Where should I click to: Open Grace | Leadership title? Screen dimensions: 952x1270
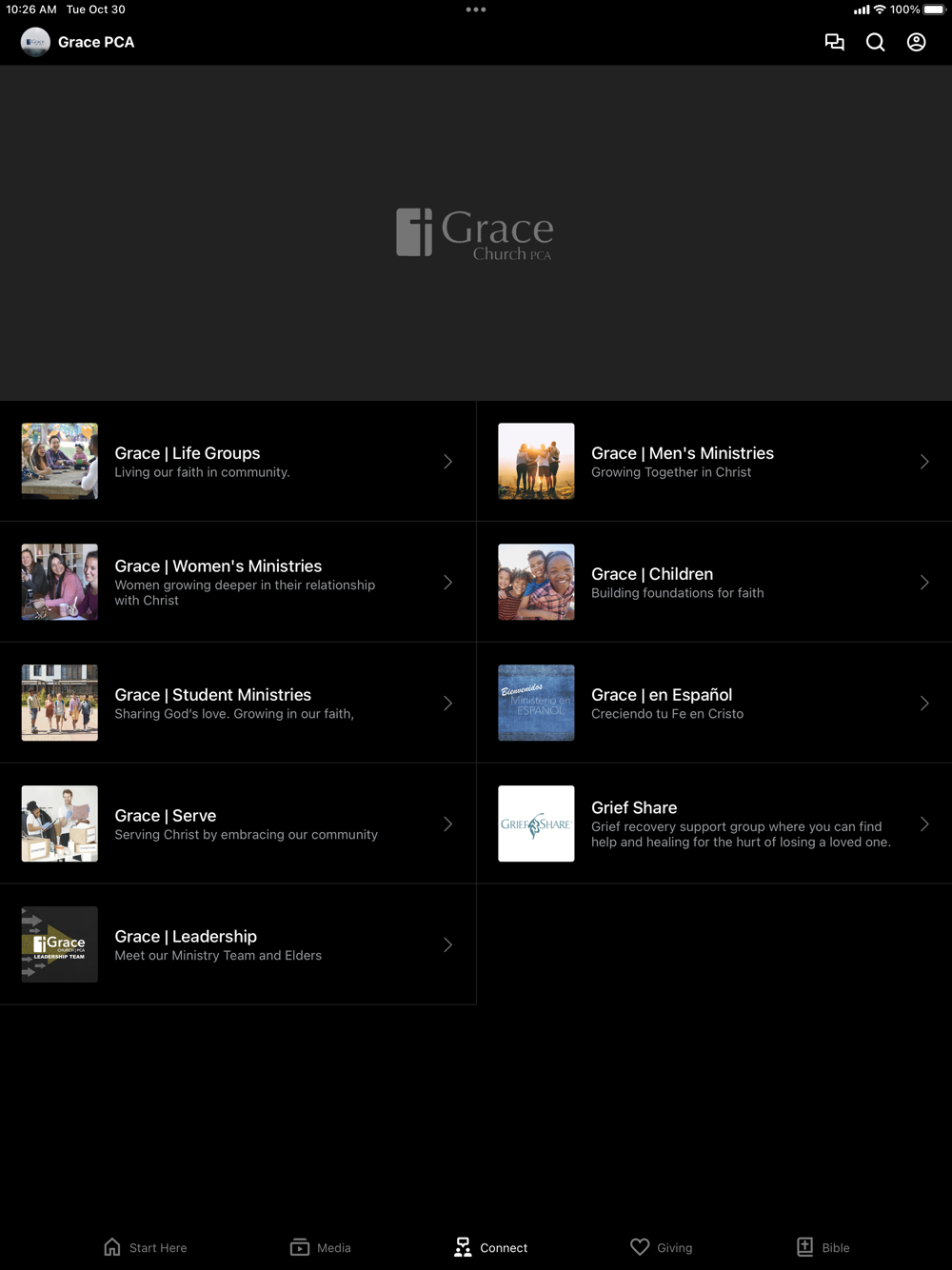[x=186, y=937]
